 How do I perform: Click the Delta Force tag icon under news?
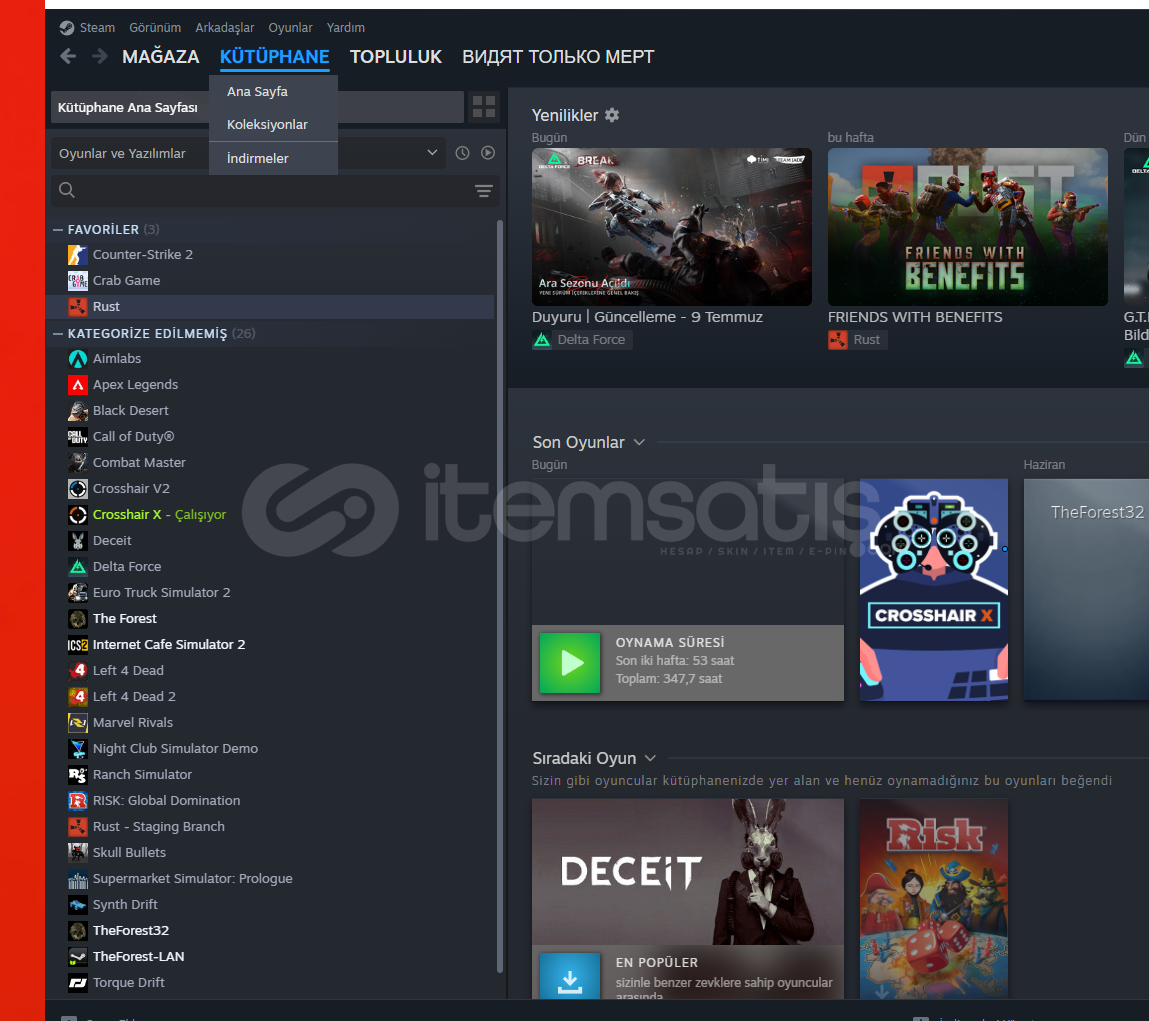click(542, 340)
